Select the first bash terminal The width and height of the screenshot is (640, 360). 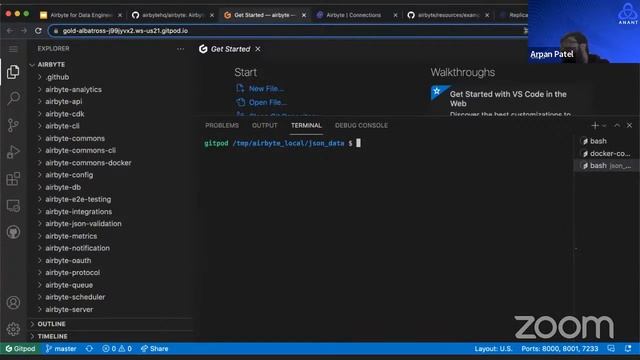pyautogui.click(x=606, y=141)
